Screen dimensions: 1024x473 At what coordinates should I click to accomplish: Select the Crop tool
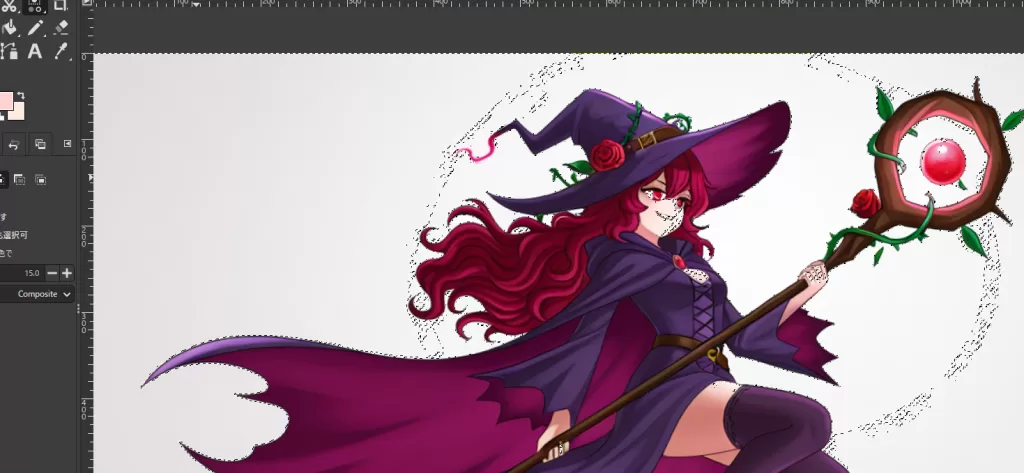(x=61, y=5)
